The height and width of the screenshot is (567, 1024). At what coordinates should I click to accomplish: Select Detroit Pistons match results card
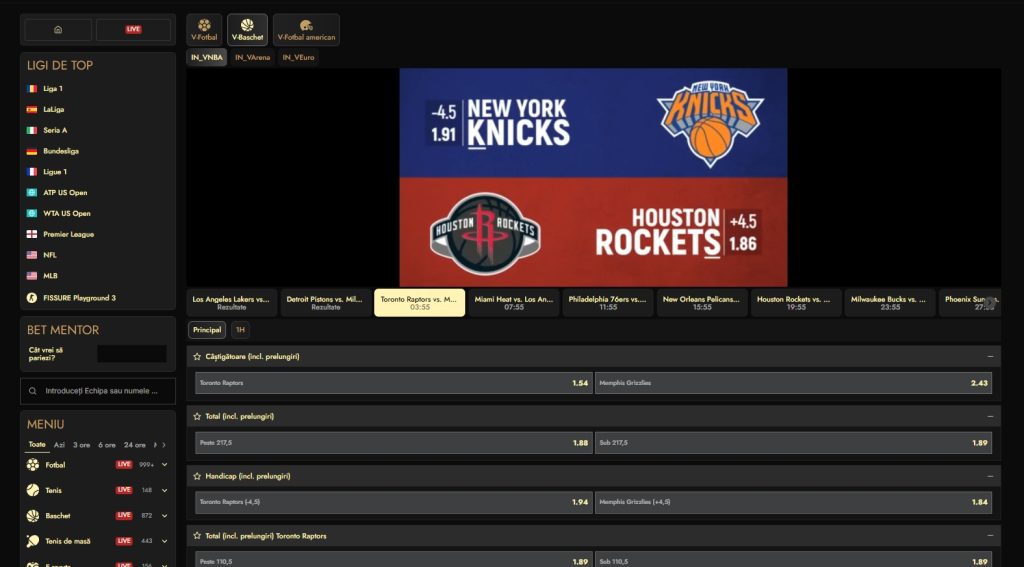(326, 303)
